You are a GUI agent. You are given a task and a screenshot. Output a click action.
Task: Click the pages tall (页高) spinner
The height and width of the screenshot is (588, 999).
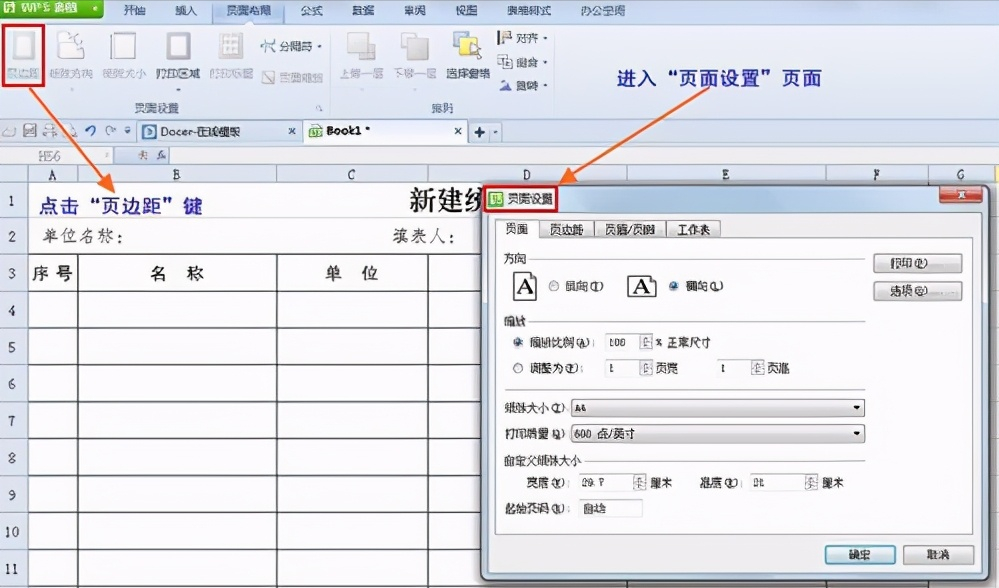click(758, 368)
